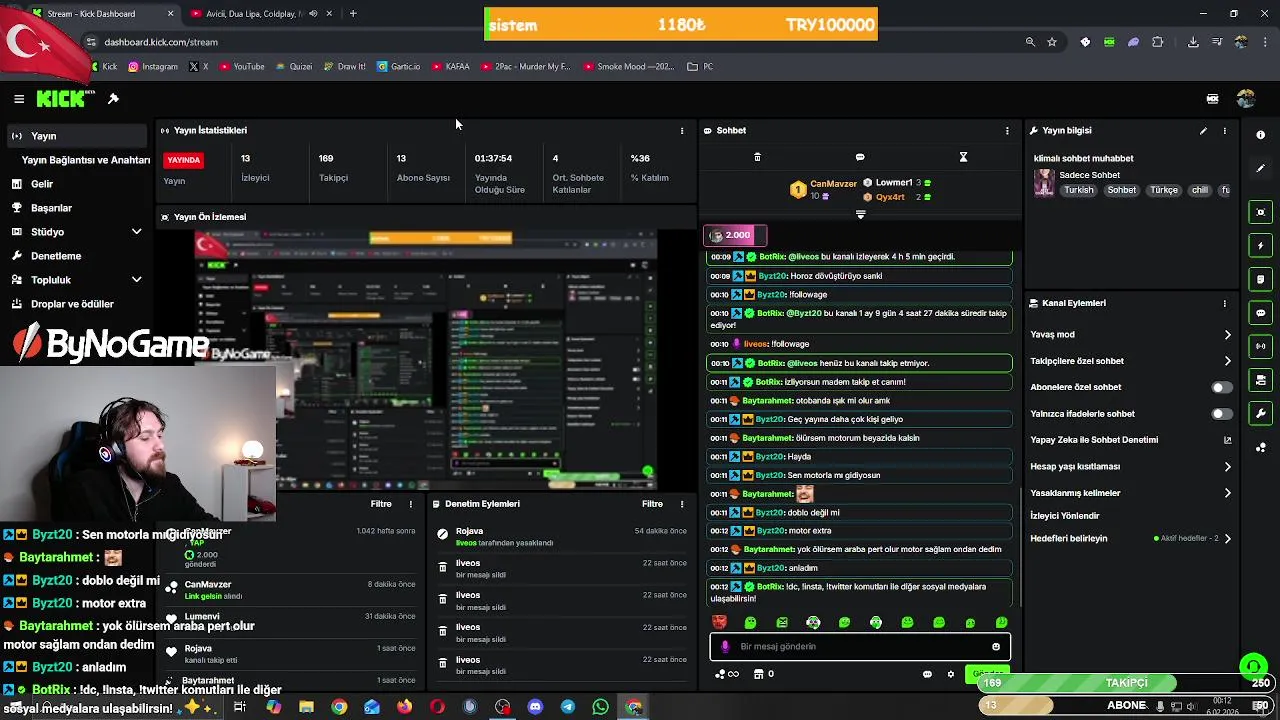
Task: Click the pin icon next to Kick logo
Action: [113, 99]
